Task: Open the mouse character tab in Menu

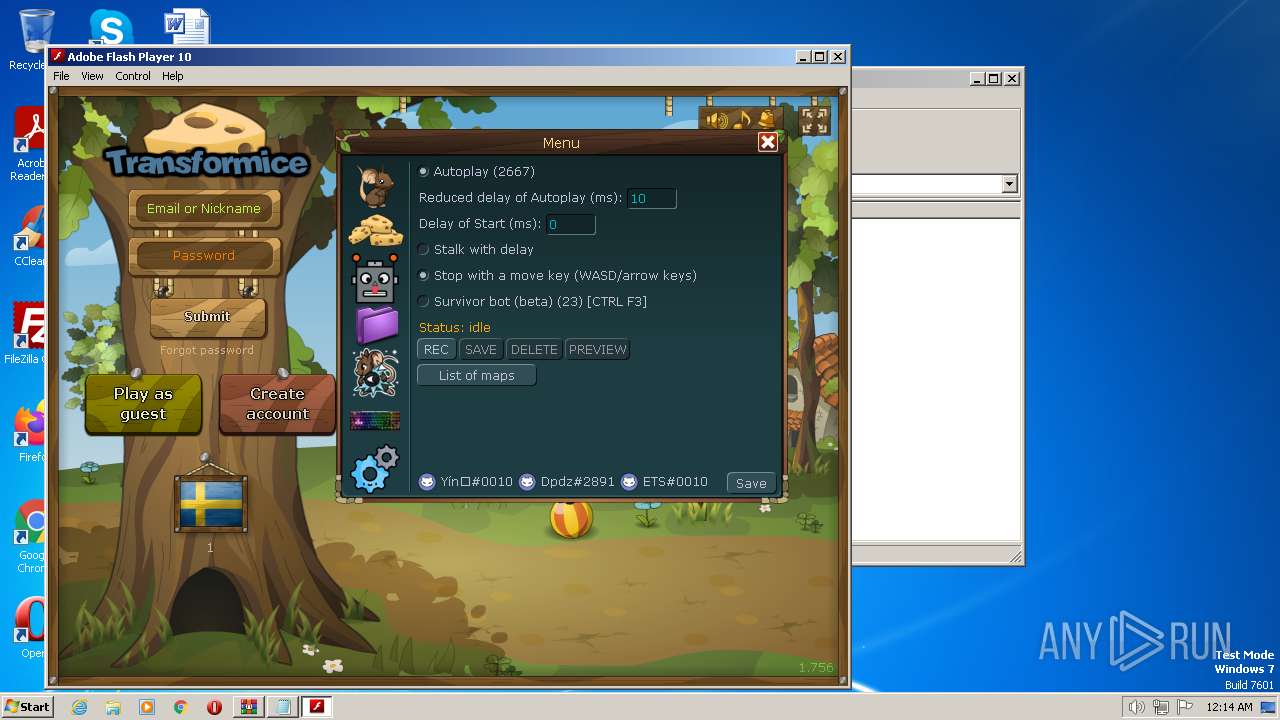Action: point(376,186)
